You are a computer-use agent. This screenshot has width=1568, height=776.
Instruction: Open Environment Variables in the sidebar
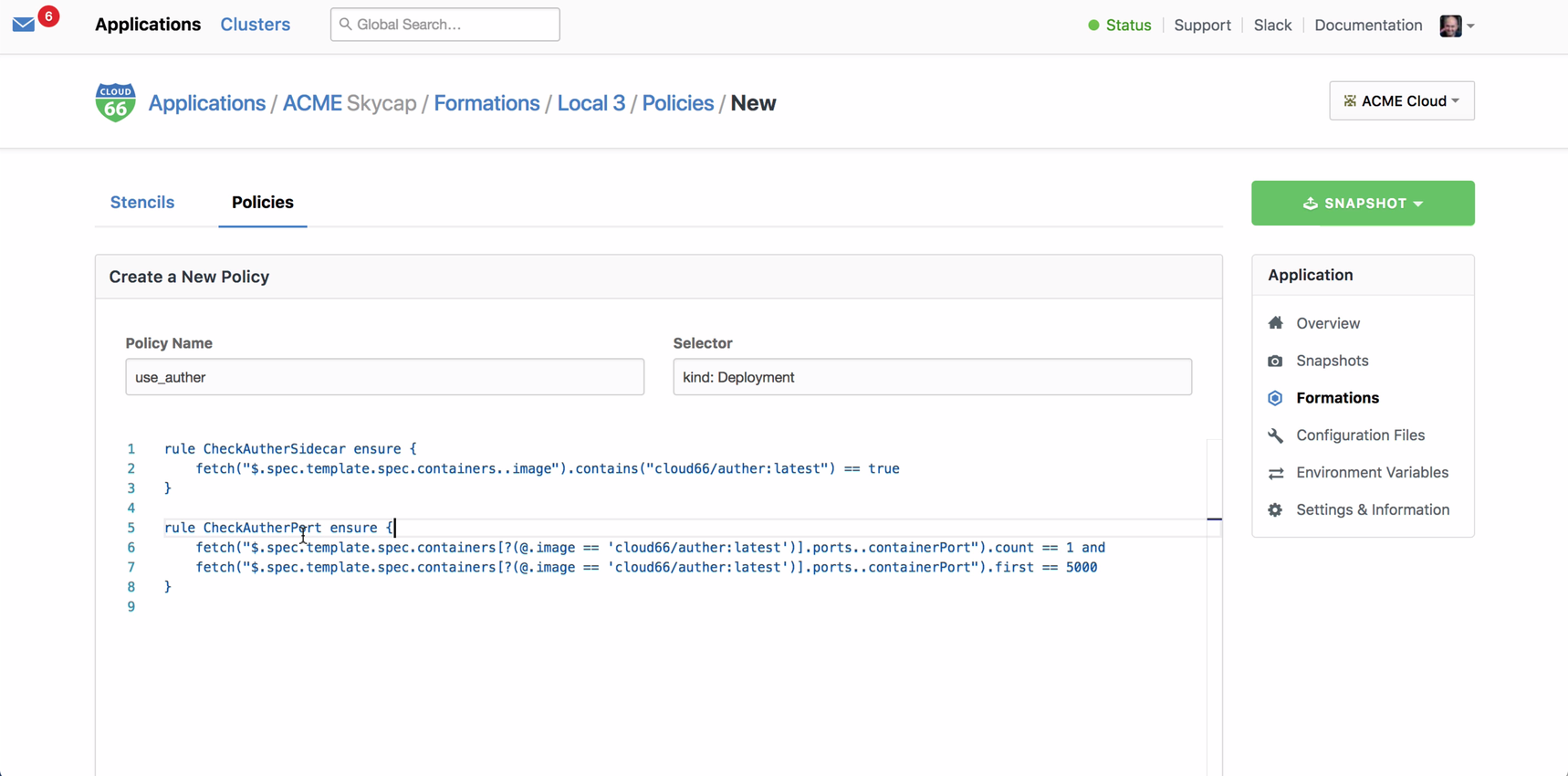point(1372,473)
